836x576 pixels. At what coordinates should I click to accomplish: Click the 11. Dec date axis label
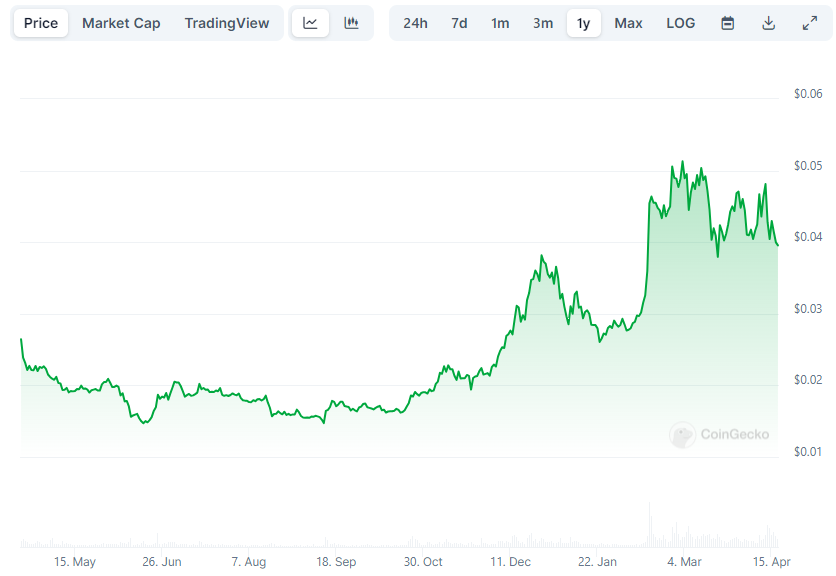[x=510, y=562]
